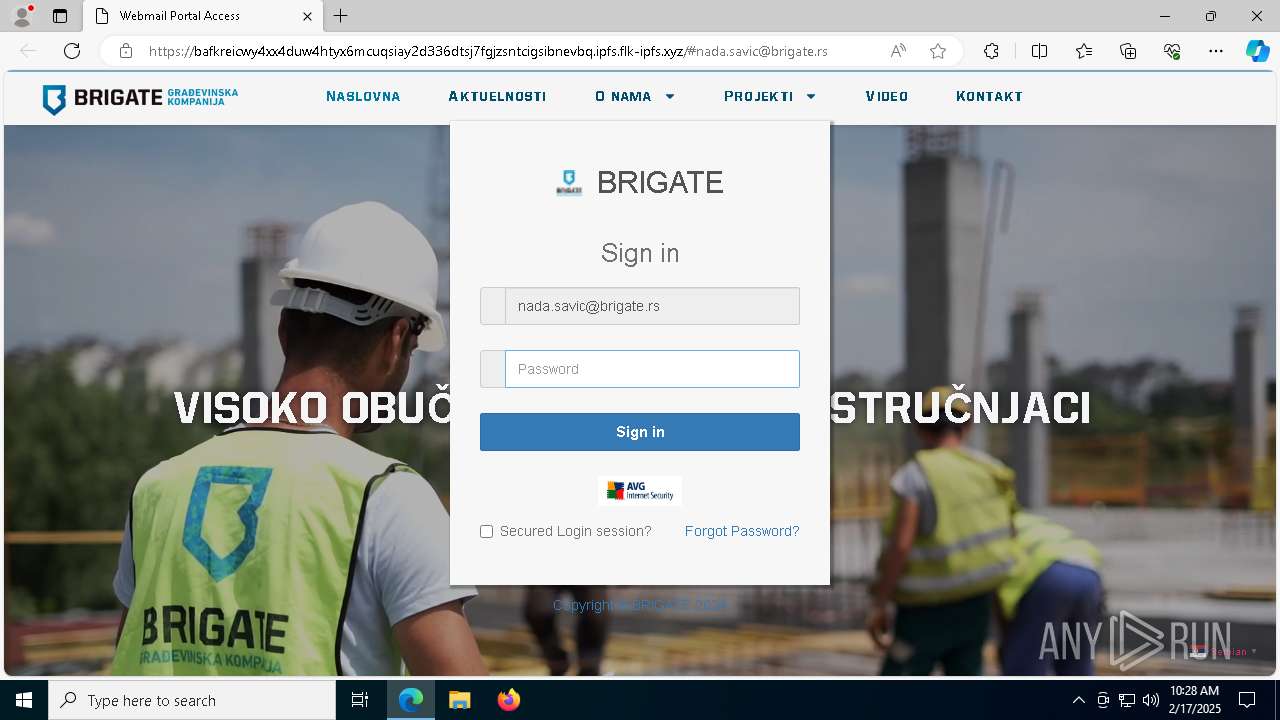Open the network status tray icon
The height and width of the screenshot is (720, 1280).
point(1127,700)
